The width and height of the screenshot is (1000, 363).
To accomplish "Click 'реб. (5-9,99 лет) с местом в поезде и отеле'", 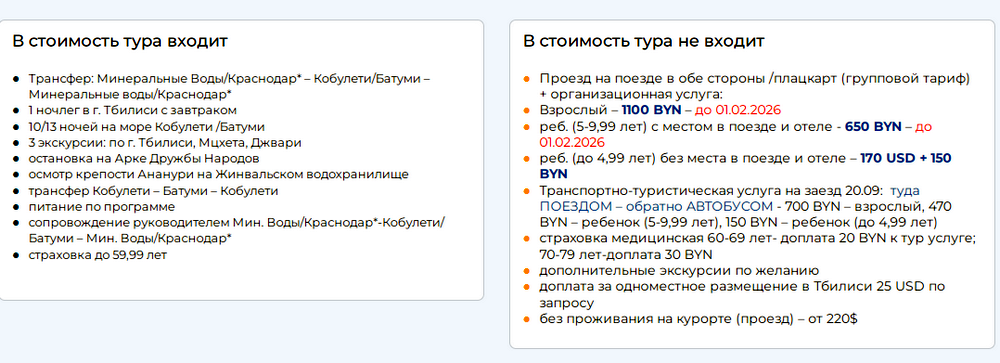I will tap(687, 126).
